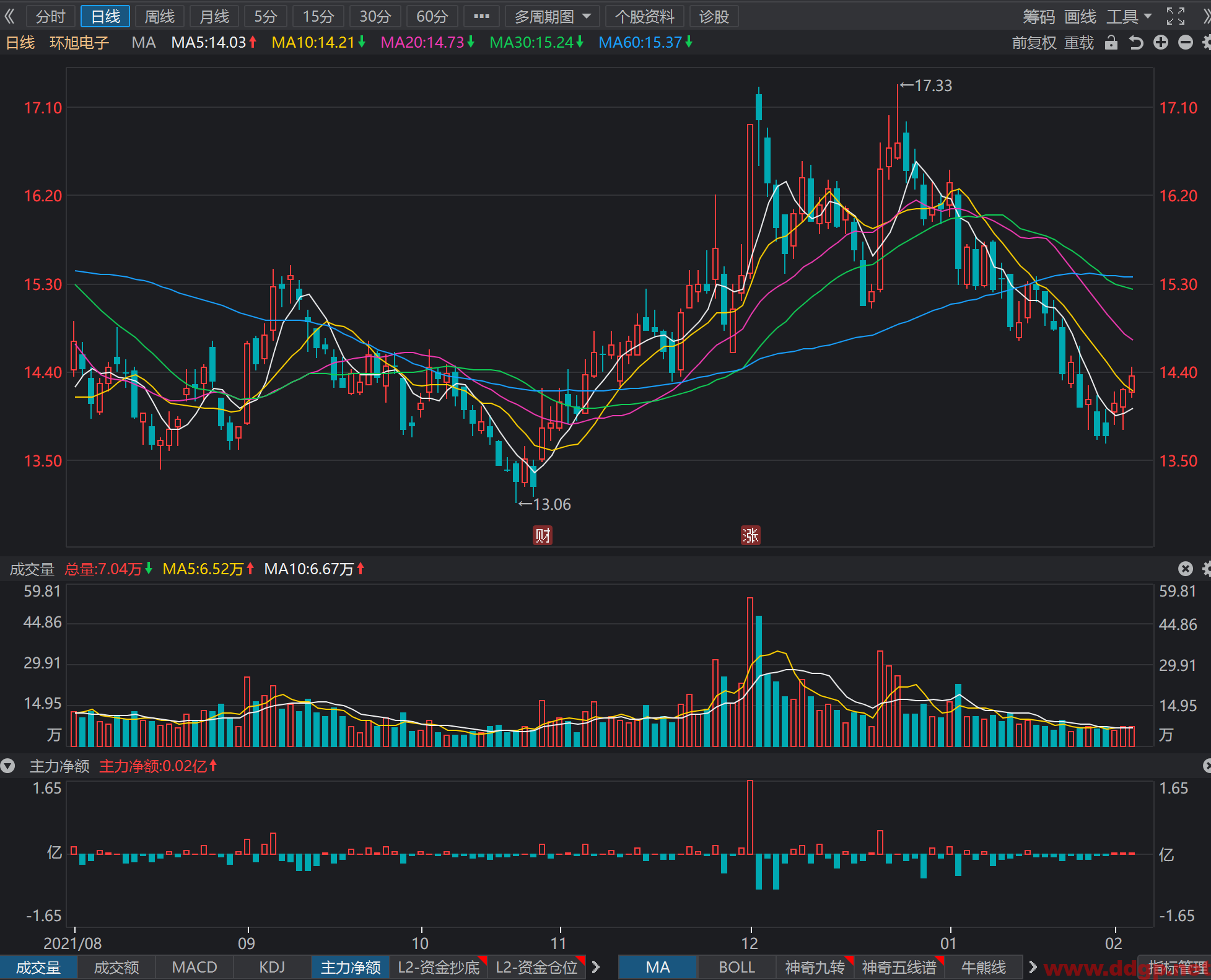Toggle the 筹码 chip distribution panel
This screenshot has height=980, width=1211.
pyautogui.click(x=1039, y=17)
